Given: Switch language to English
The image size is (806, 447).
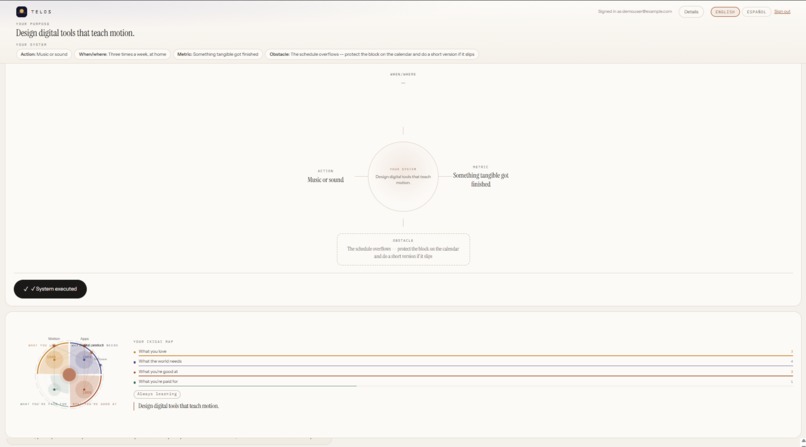Looking at the screenshot, I should [x=725, y=12].
